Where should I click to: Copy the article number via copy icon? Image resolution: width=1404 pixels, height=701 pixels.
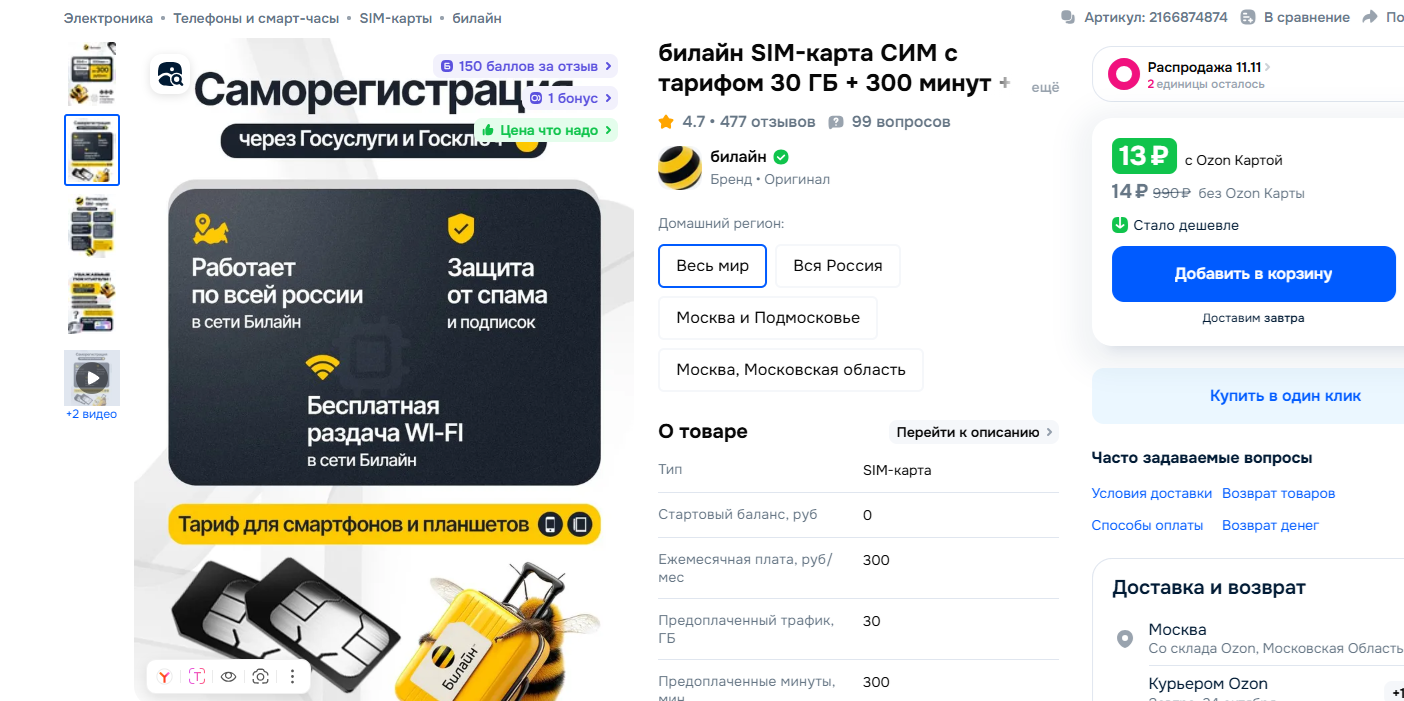coord(1068,17)
